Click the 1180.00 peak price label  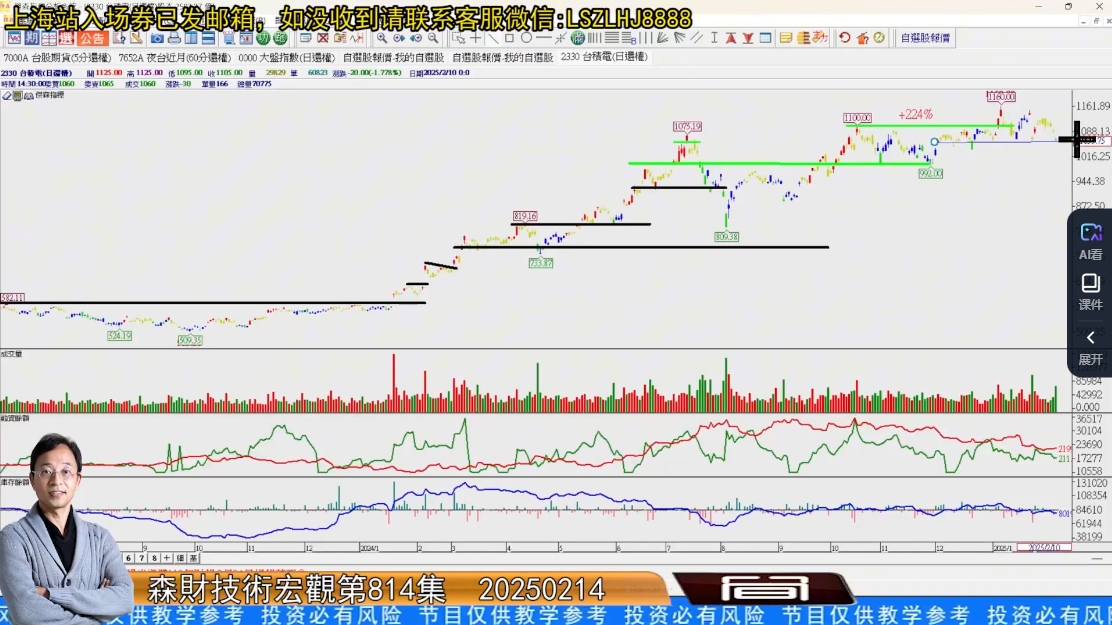[x=1000, y=97]
